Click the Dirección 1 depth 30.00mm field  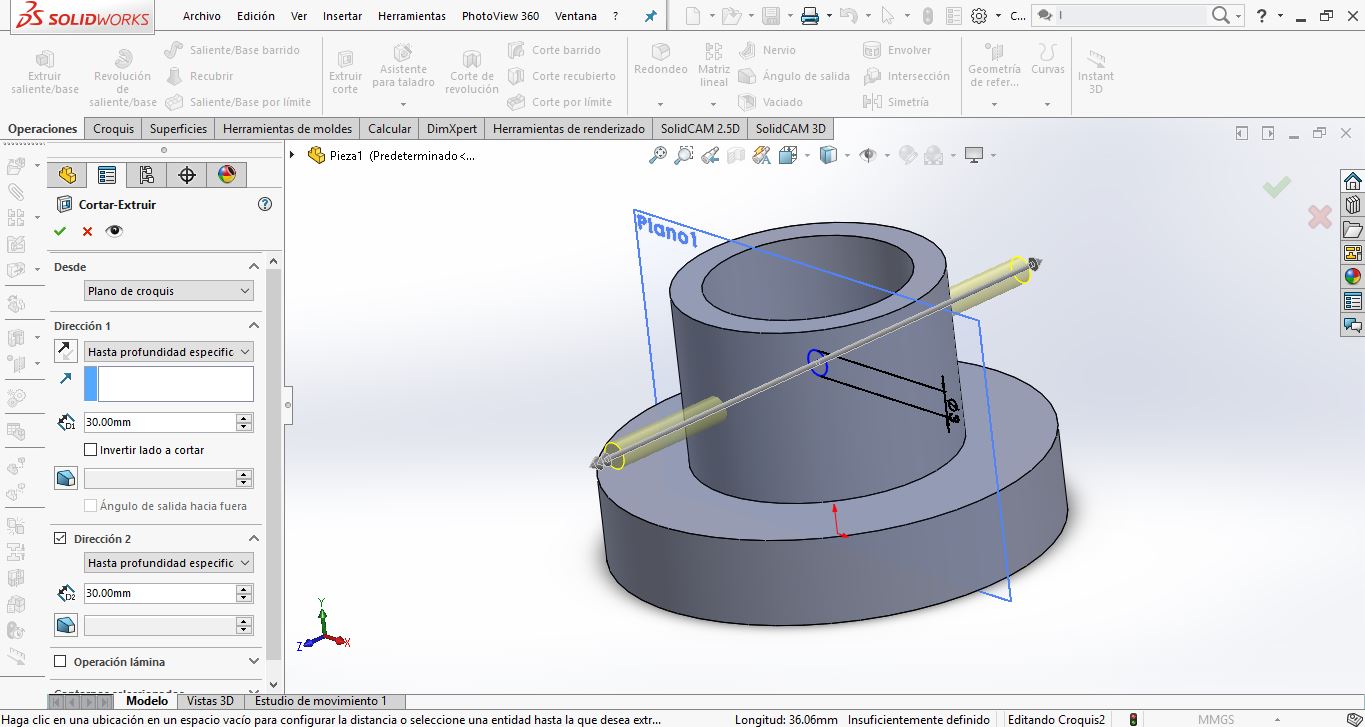pyautogui.click(x=160, y=423)
